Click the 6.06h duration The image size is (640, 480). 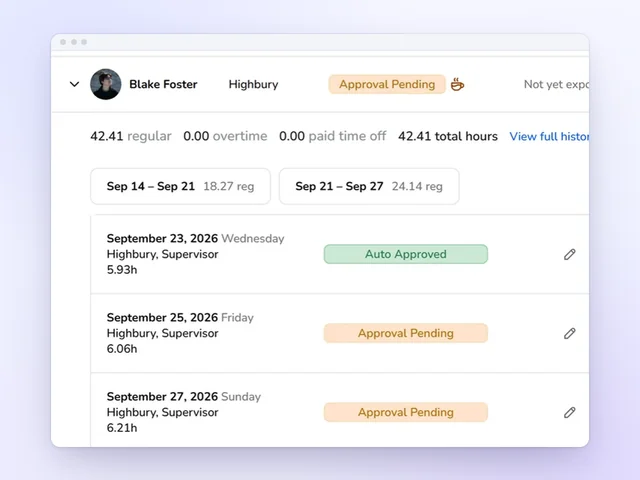coord(122,349)
